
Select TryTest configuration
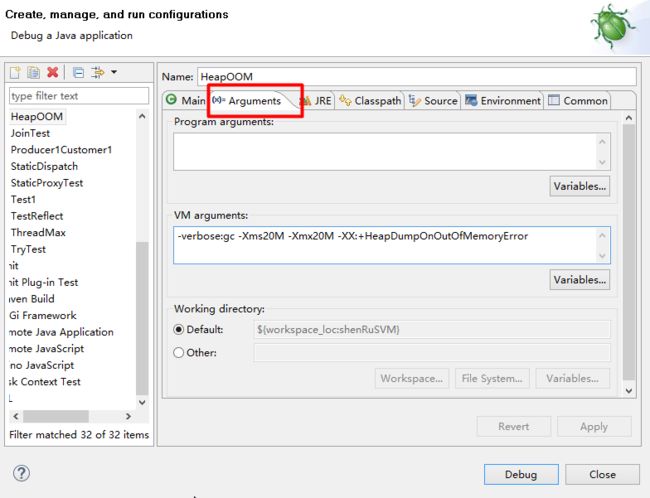pyautogui.click(x=28, y=249)
